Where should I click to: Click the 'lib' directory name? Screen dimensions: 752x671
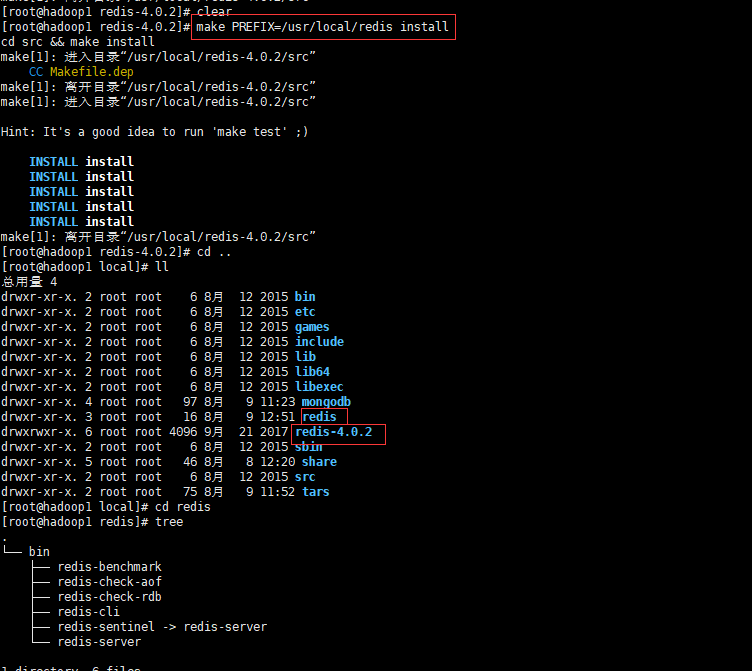coord(306,357)
